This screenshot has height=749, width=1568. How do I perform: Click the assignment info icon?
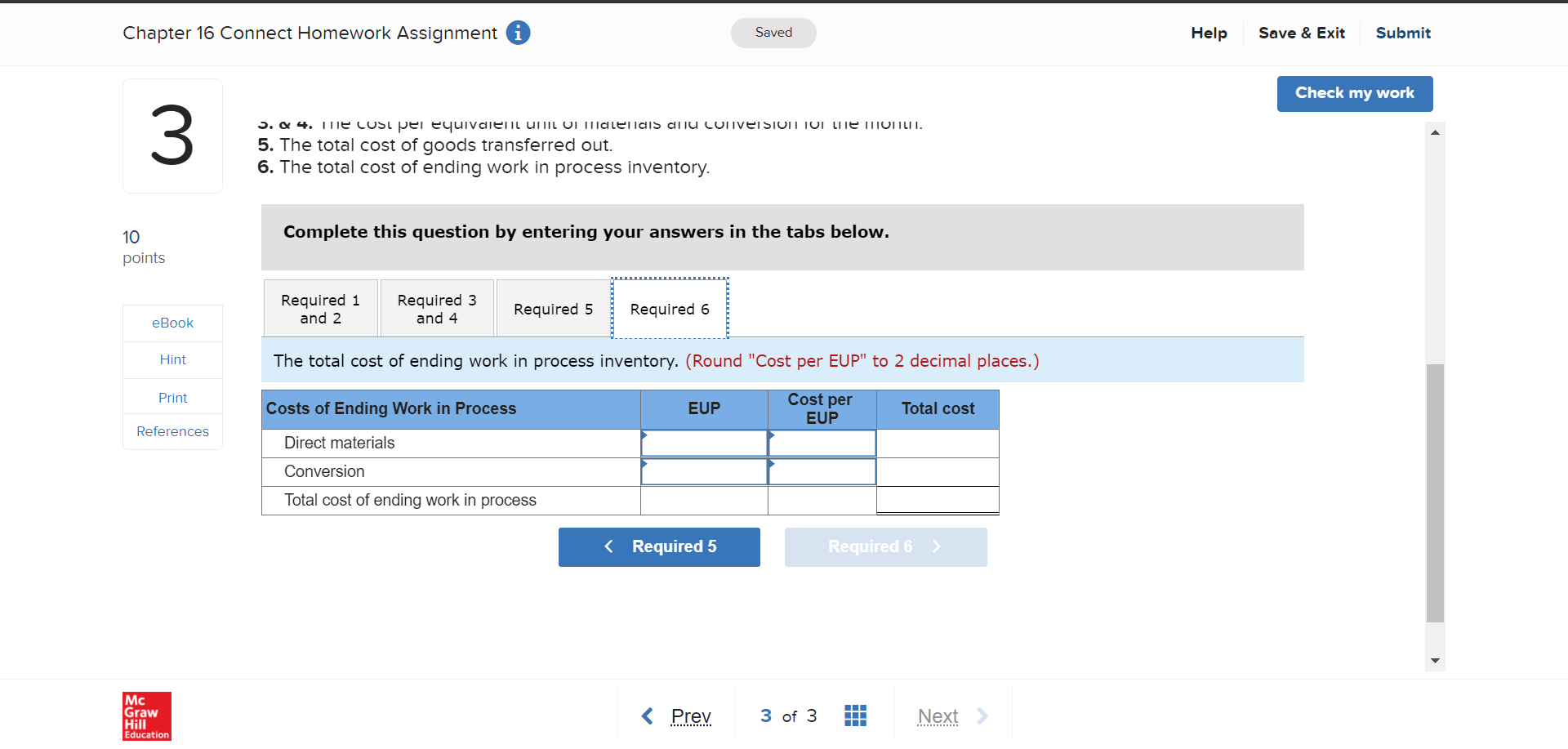click(517, 33)
